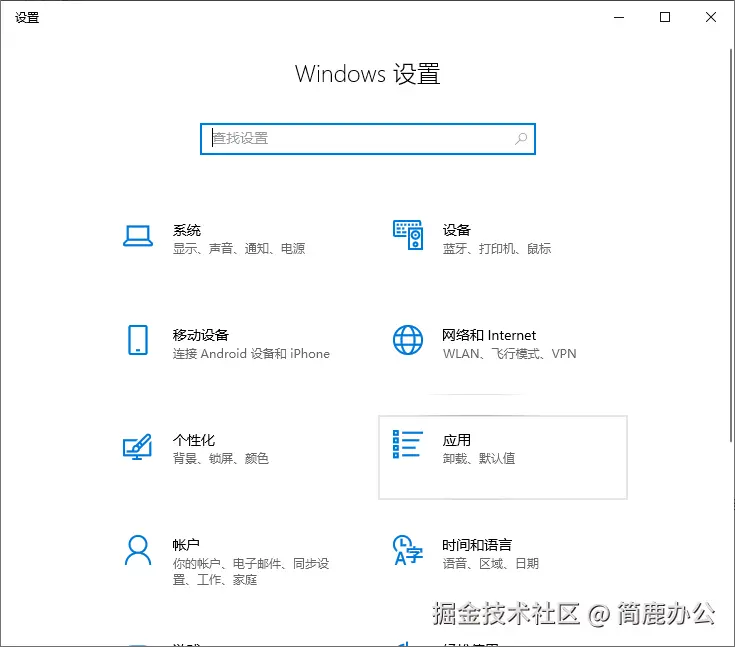Minimize the 设置 window
This screenshot has width=735, height=647.
point(619,17)
